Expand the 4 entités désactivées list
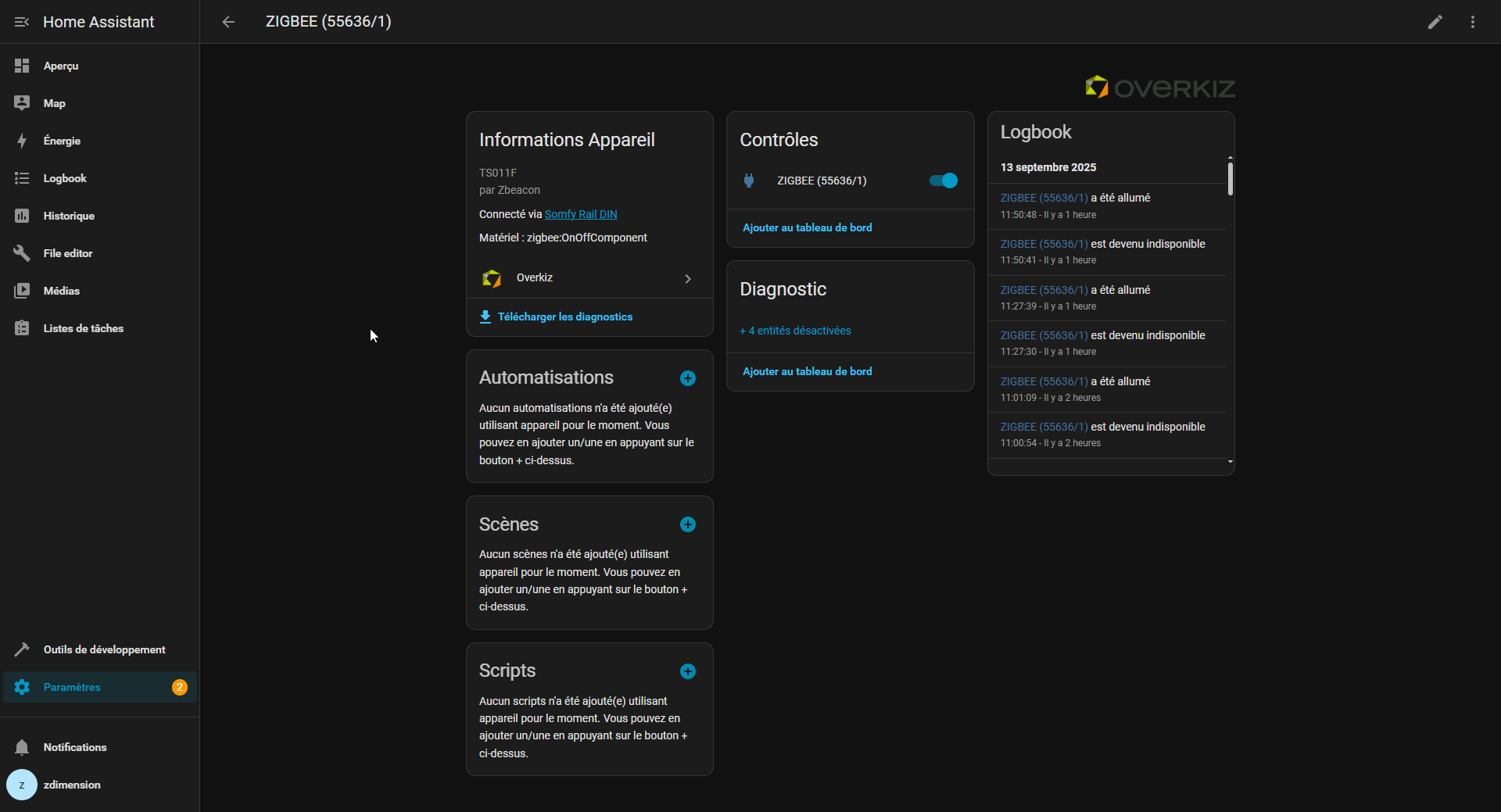The height and width of the screenshot is (812, 1501). (x=795, y=331)
